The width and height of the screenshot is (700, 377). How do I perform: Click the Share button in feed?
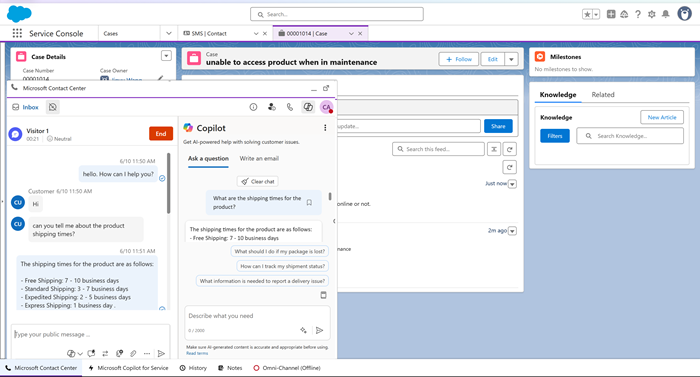tap(498, 126)
